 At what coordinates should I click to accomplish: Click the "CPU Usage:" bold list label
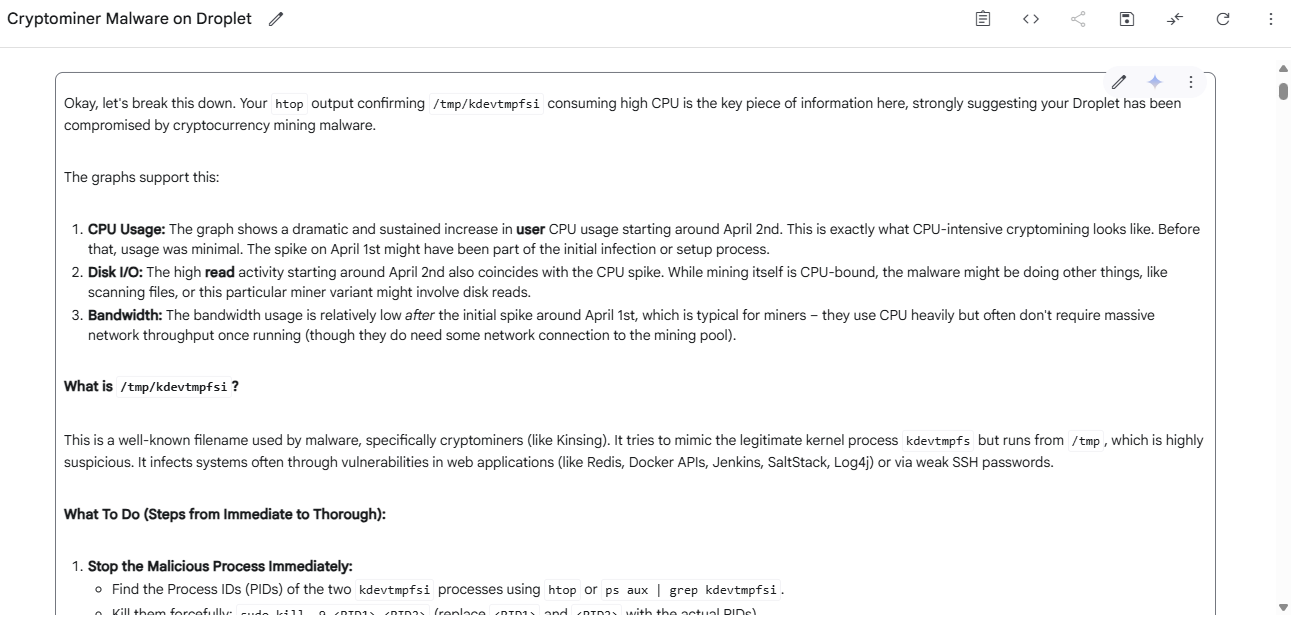pyautogui.click(x=126, y=230)
